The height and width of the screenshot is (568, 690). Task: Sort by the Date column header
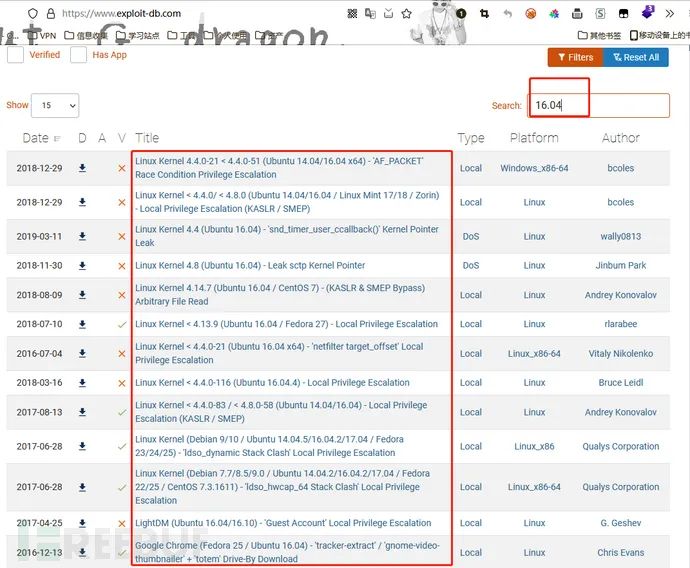tap(41, 138)
